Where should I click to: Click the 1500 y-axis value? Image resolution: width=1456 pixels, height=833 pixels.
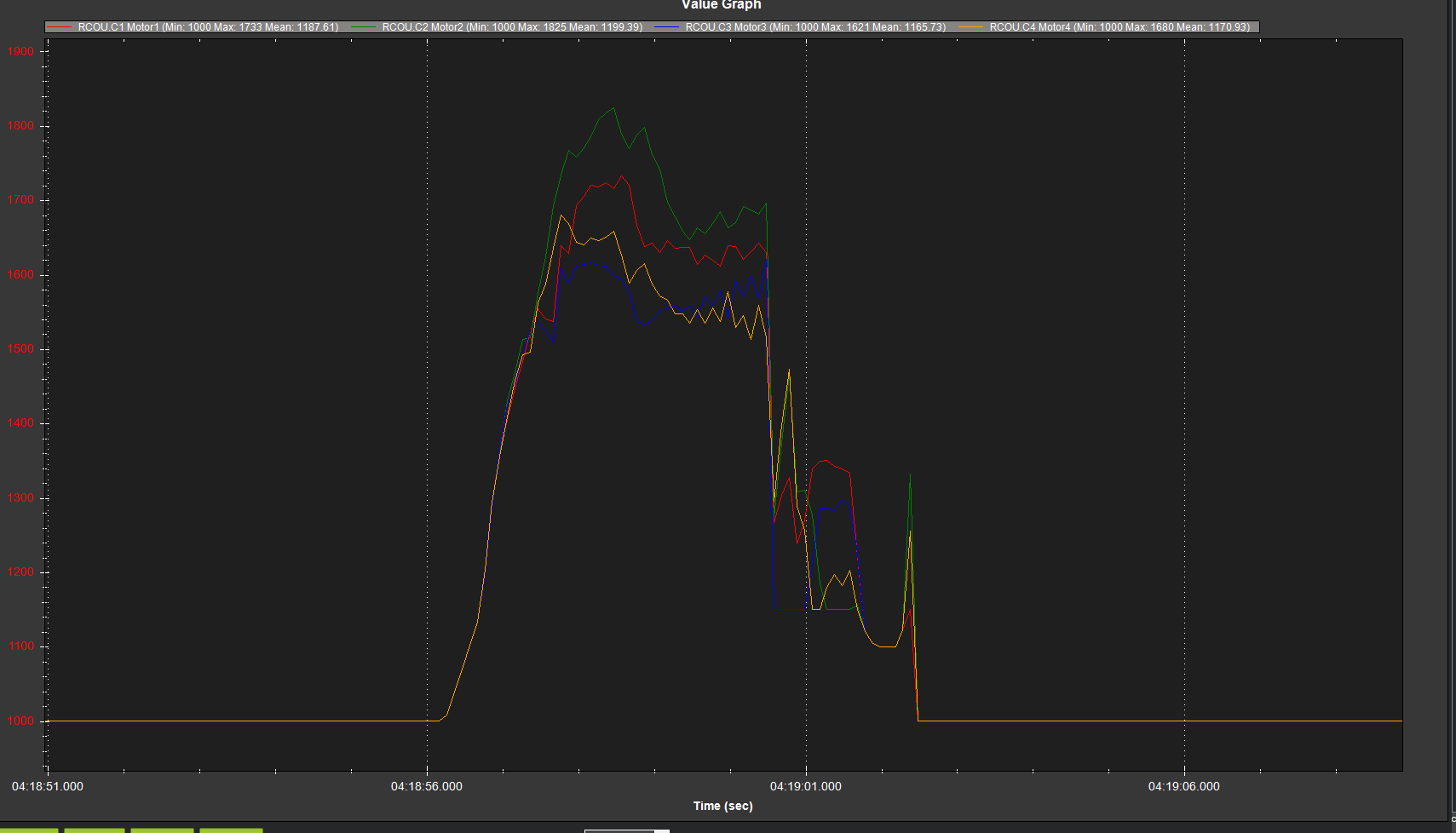click(21, 348)
